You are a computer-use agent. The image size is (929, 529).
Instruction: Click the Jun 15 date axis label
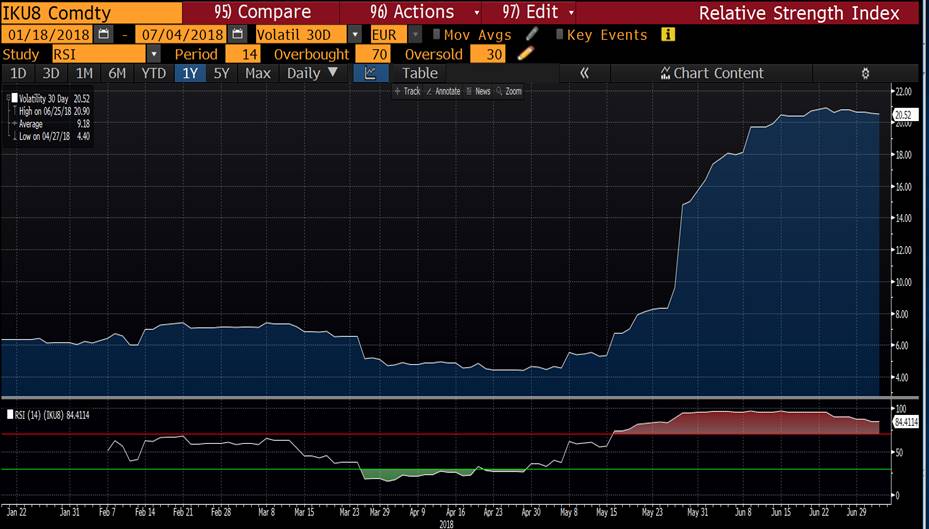click(780, 512)
